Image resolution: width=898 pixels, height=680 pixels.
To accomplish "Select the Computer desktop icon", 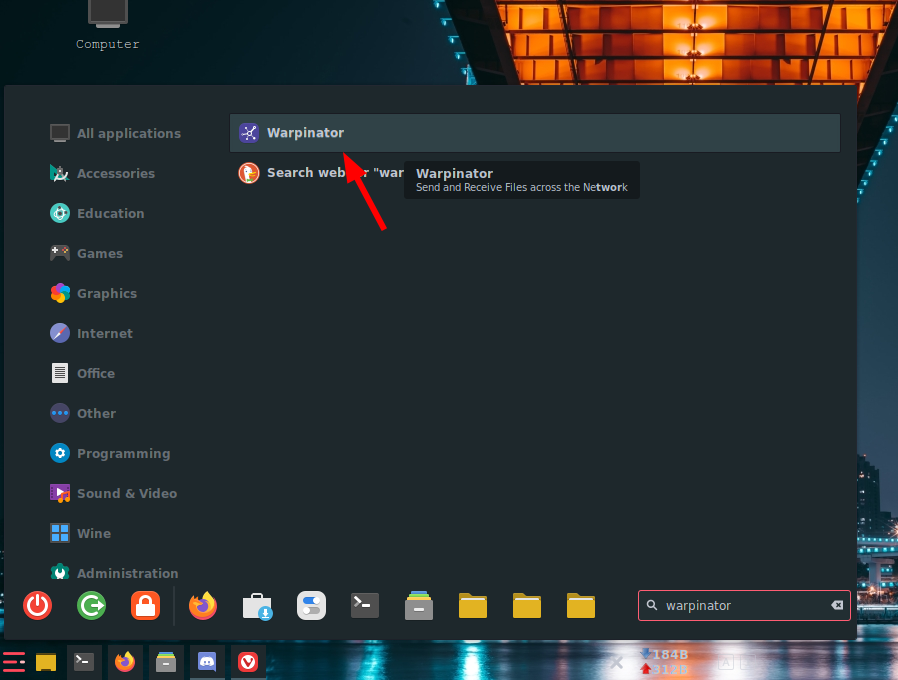I will (x=108, y=25).
